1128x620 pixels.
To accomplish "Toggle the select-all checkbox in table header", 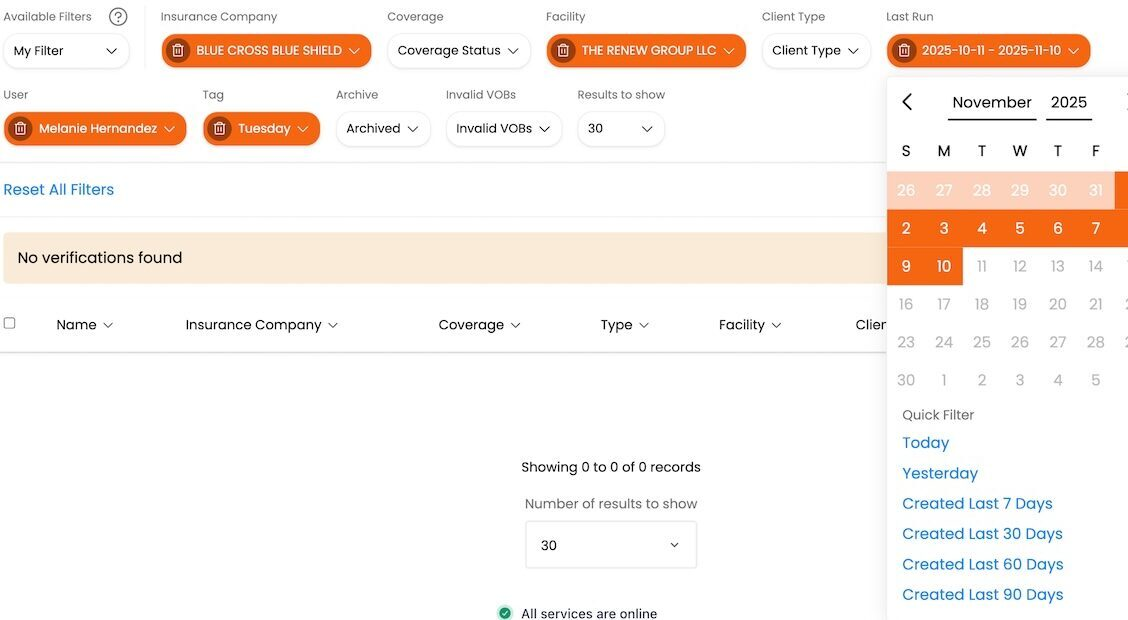I will click(10, 323).
